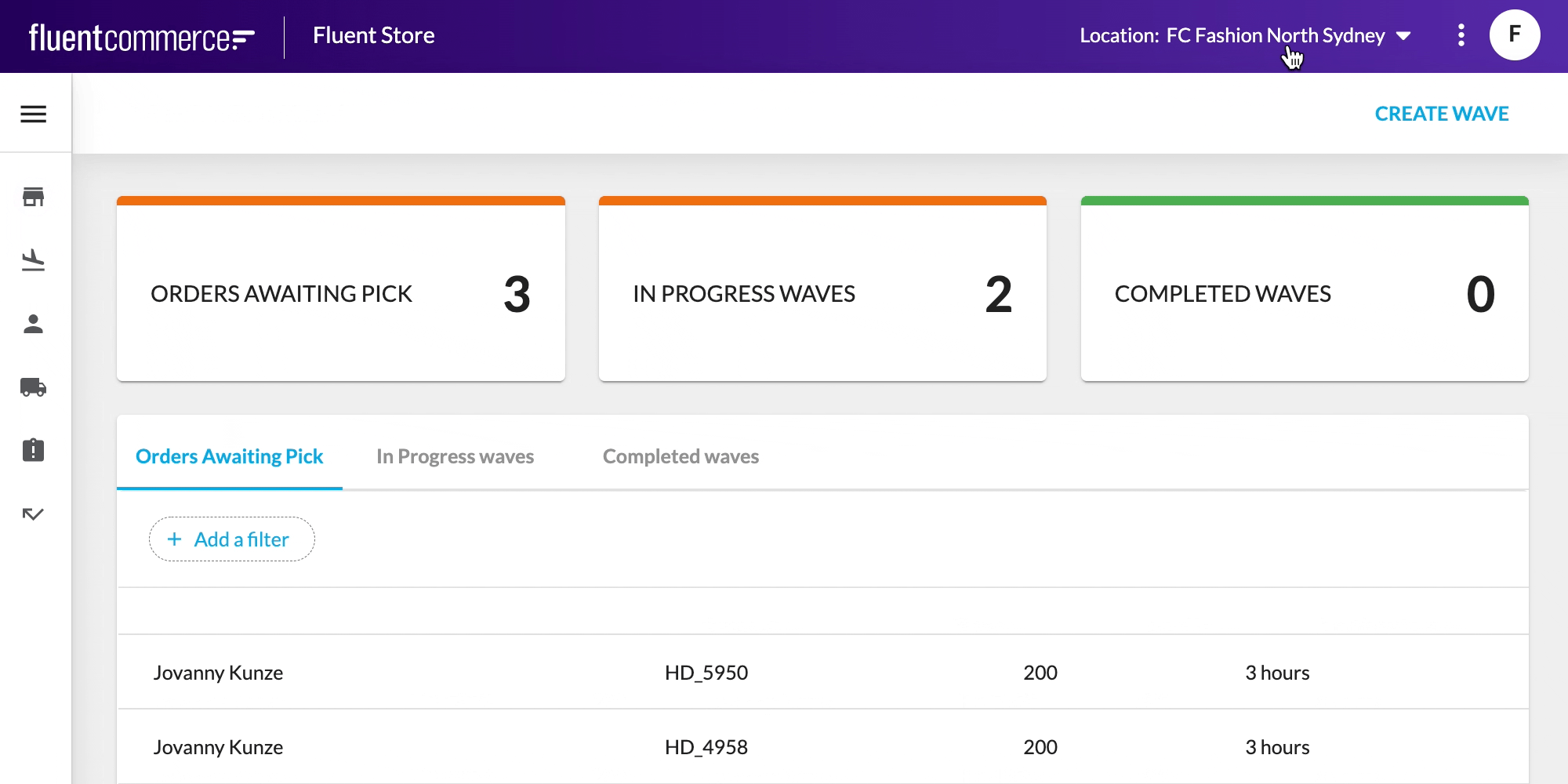This screenshot has width=1568, height=784.
Task: Select the returns arrow icon in the sidebar
Action: (33, 514)
